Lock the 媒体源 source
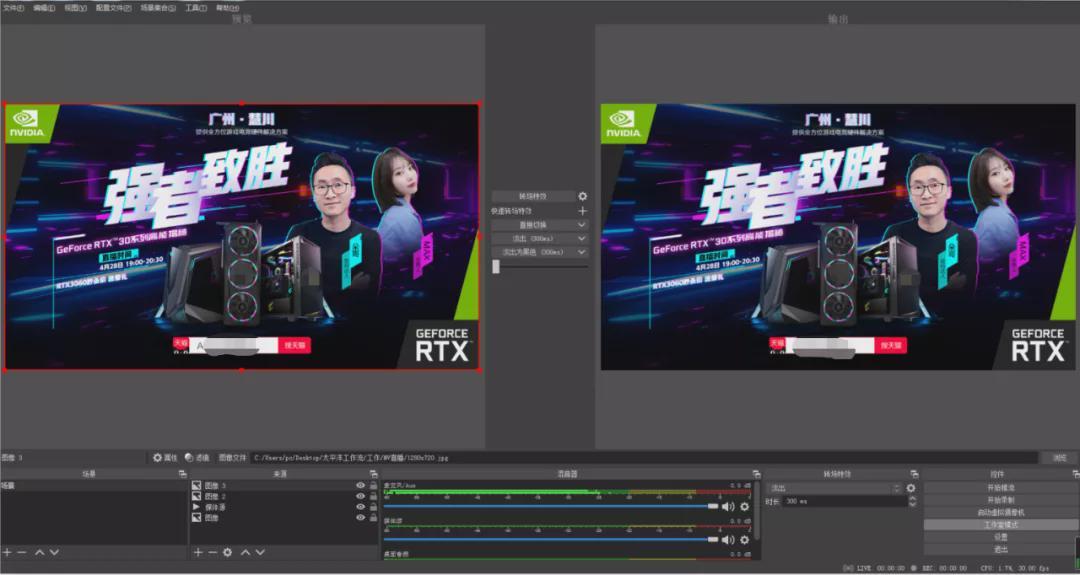This screenshot has height=575, width=1080. click(x=373, y=507)
